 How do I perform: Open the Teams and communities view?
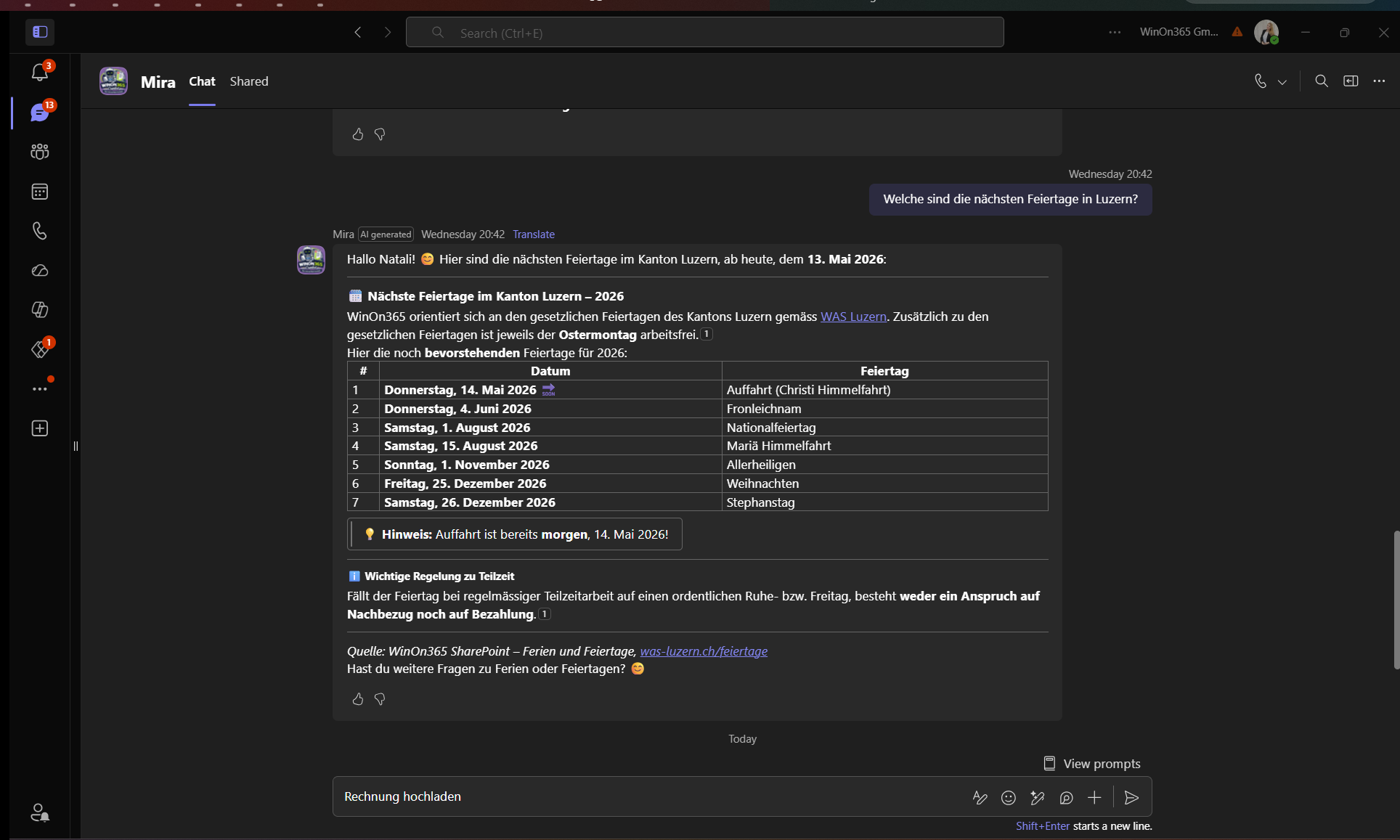40,151
